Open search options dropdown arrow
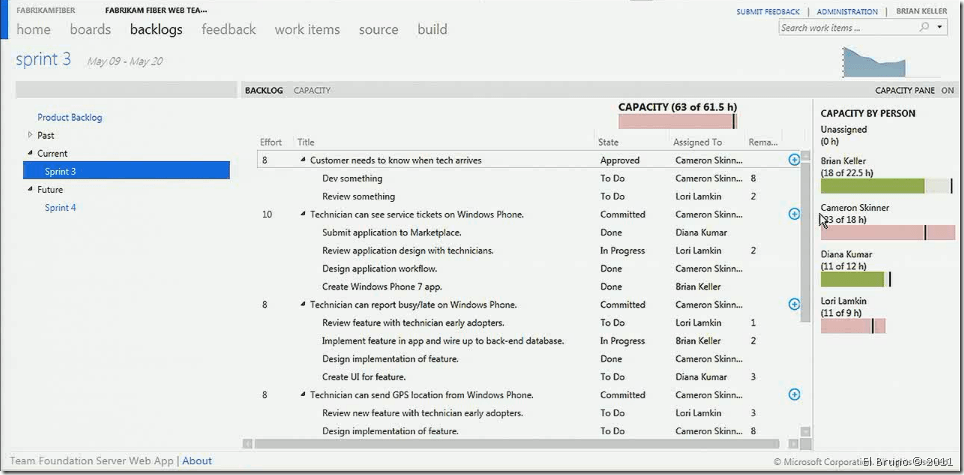This screenshot has height=475, width=964. point(940,28)
